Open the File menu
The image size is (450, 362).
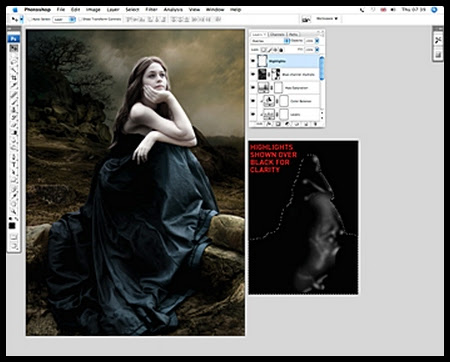[61, 10]
